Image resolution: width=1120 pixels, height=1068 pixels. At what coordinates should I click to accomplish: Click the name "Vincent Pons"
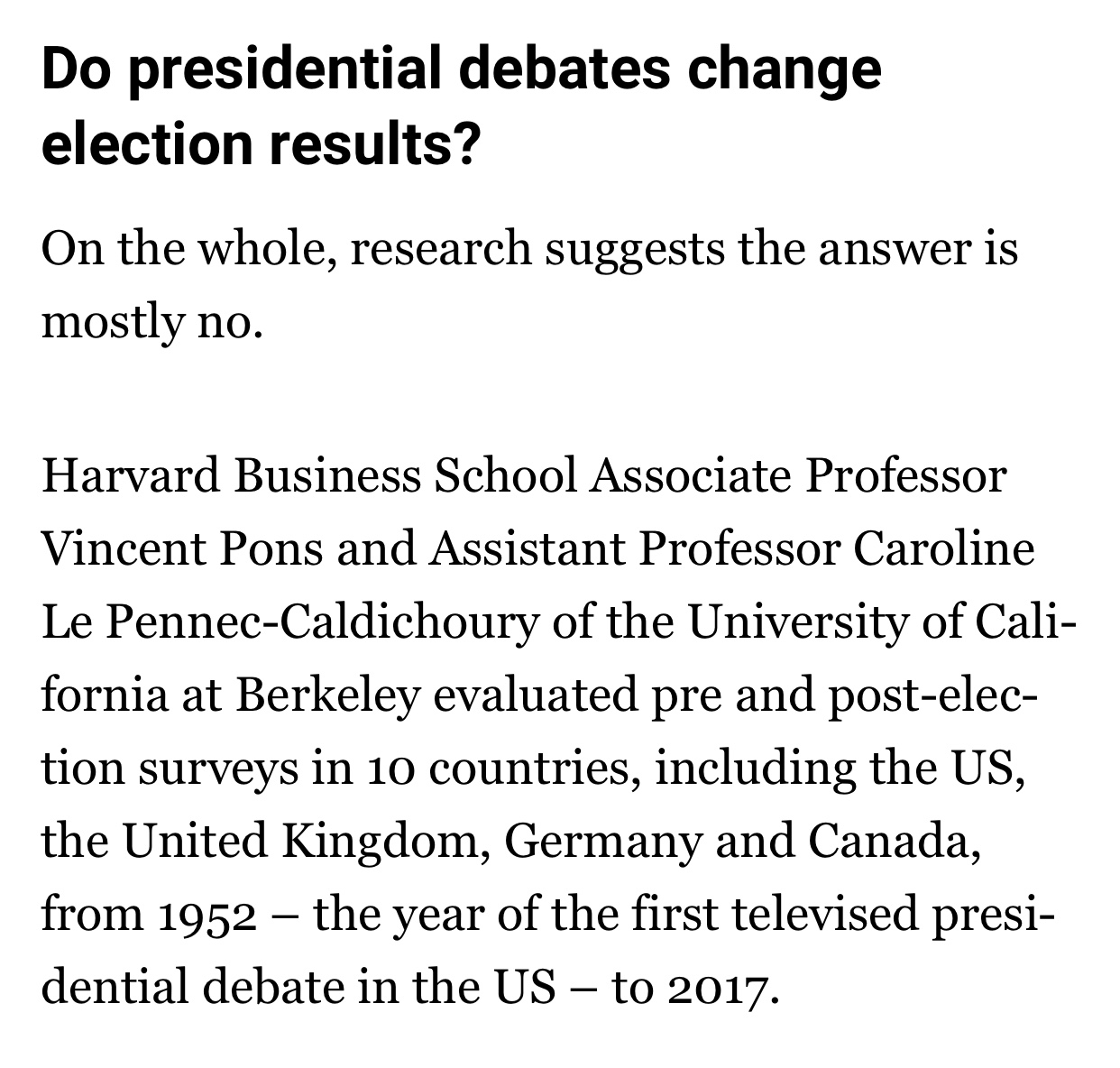click(182, 548)
